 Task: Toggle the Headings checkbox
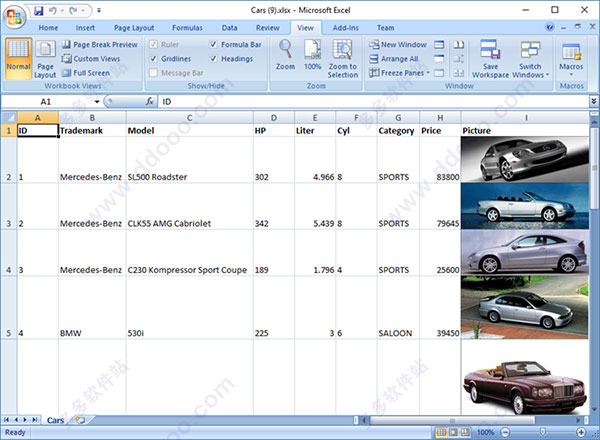pos(214,59)
